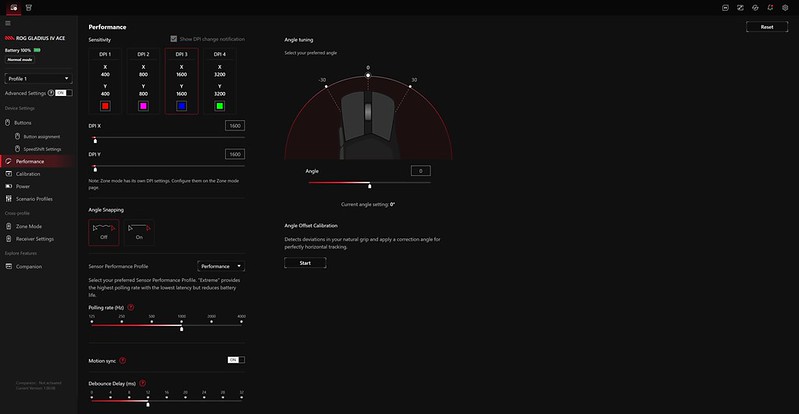The width and height of the screenshot is (799, 414).
Task: Click the sync/update icon in top bar
Action: click(x=755, y=8)
